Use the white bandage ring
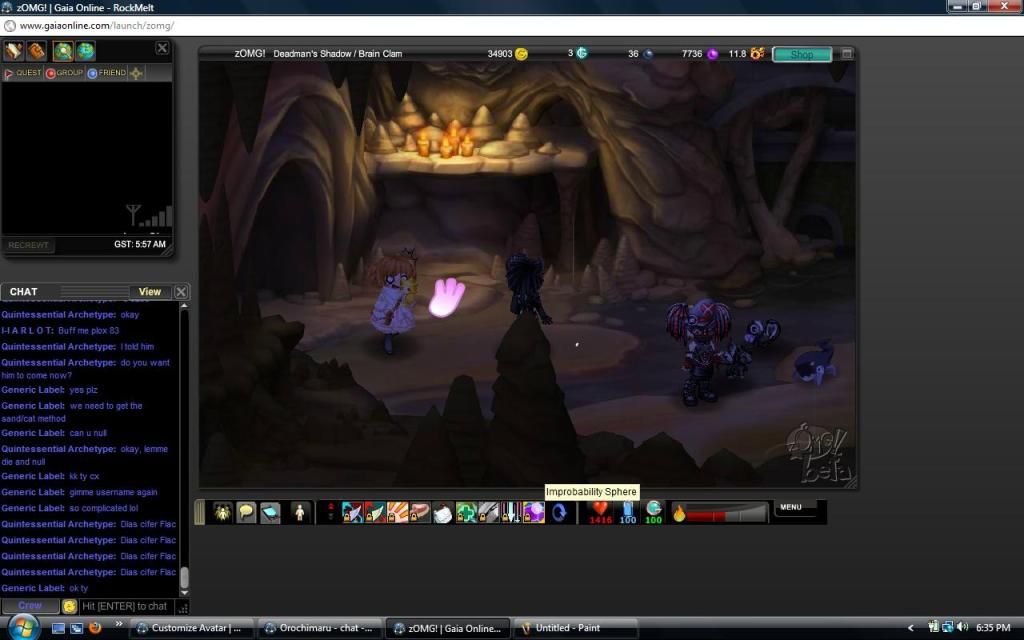 (443, 513)
